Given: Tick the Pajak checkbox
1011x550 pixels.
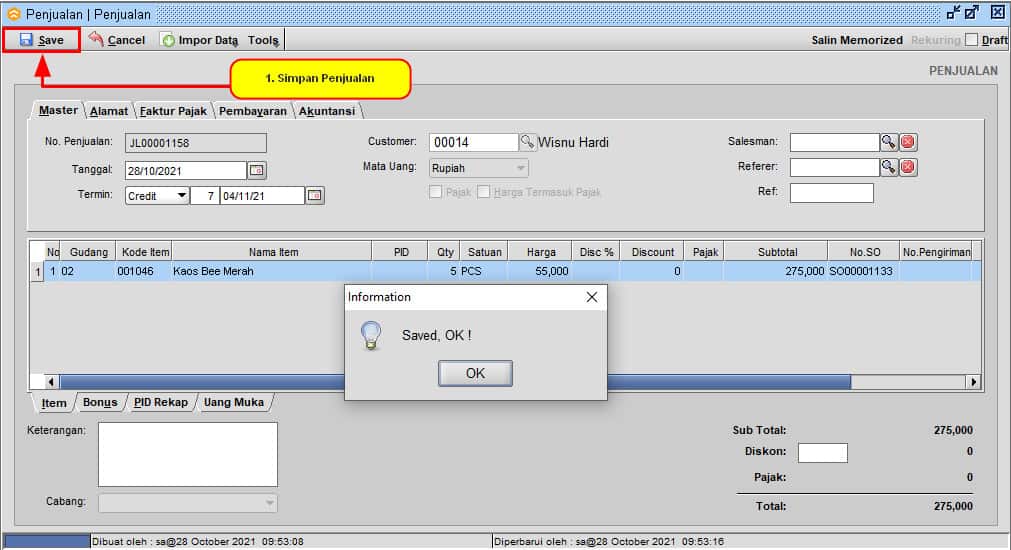Looking at the screenshot, I should 436,192.
